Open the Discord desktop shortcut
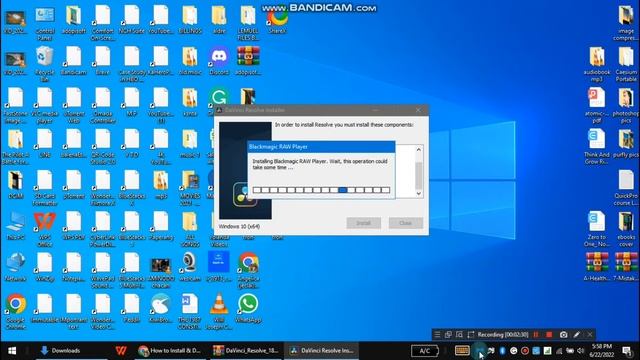The image size is (640, 360). tap(219, 60)
